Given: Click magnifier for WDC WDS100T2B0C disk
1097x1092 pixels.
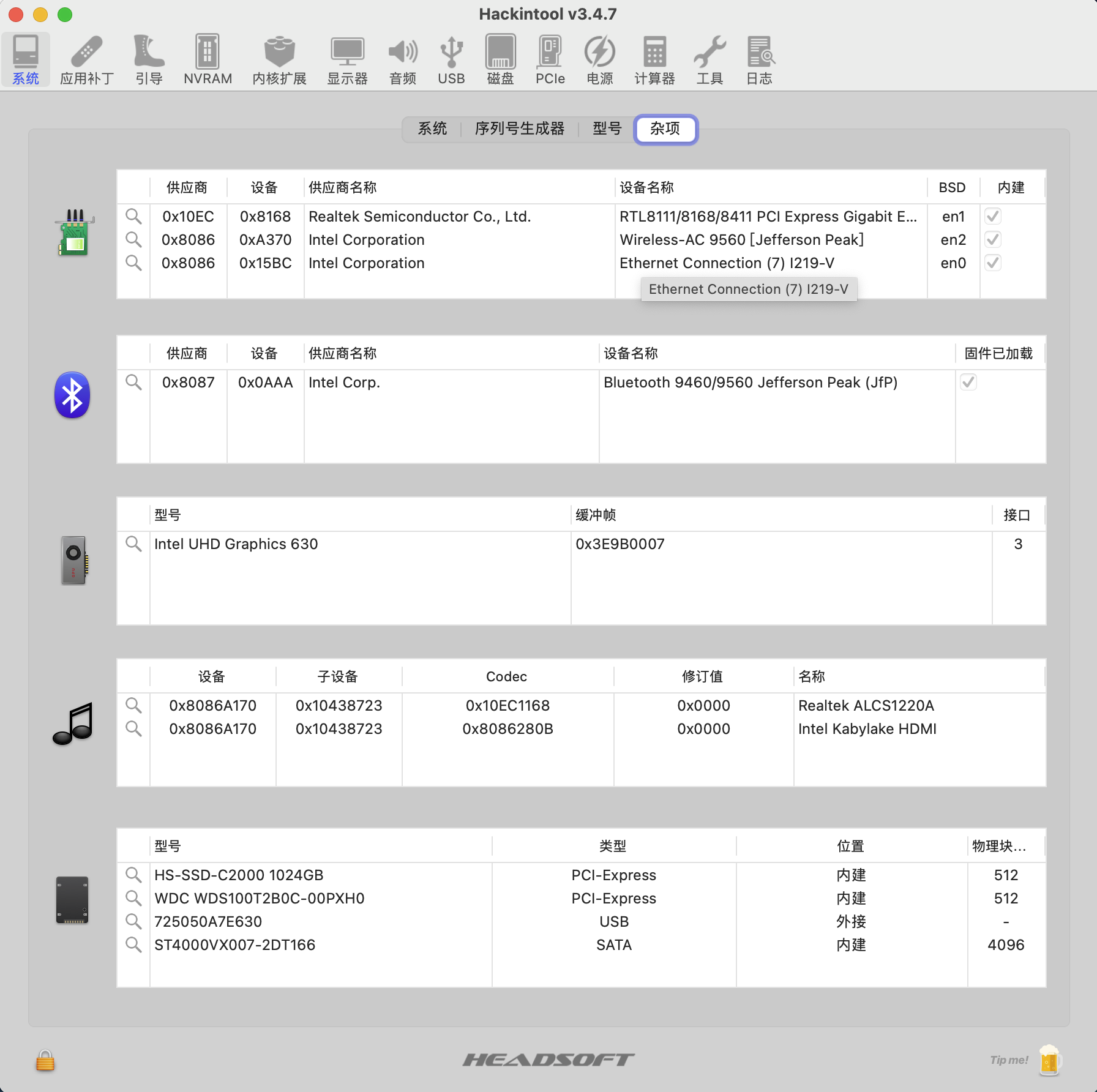Looking at the screenshot, I should [133, 898].
